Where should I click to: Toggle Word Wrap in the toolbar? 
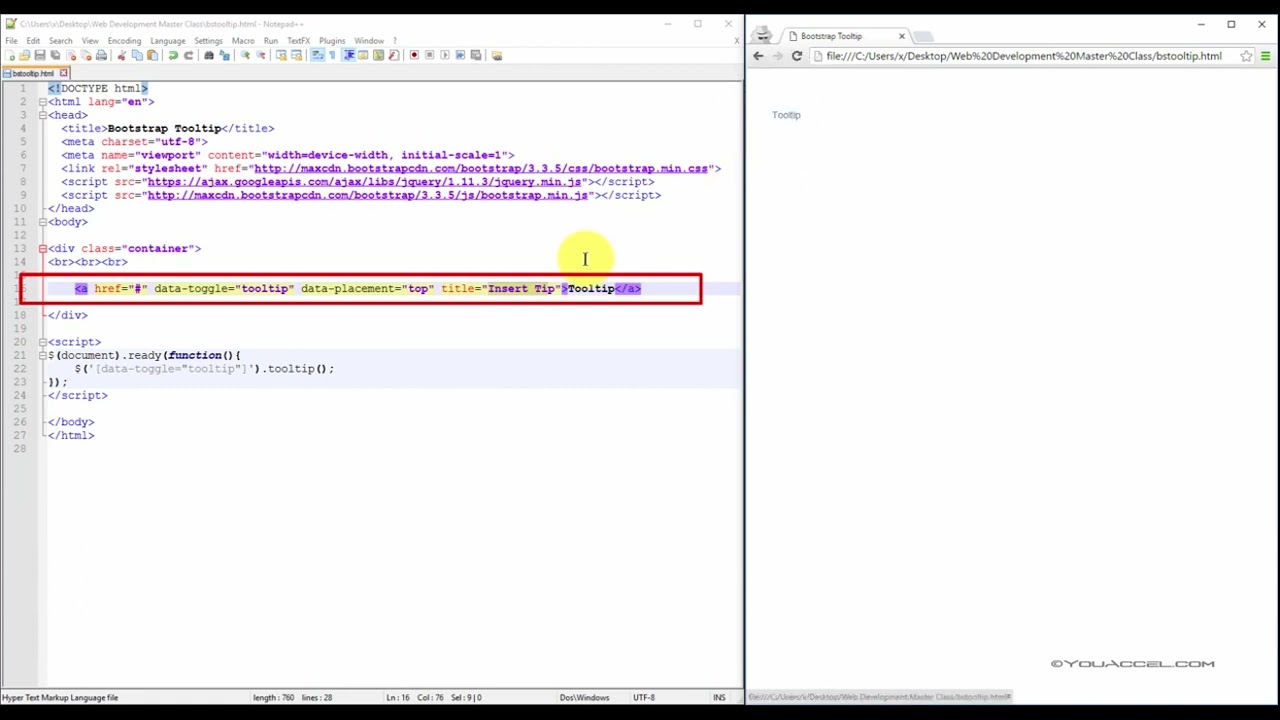pyautogui.click(x=317, y=55)
